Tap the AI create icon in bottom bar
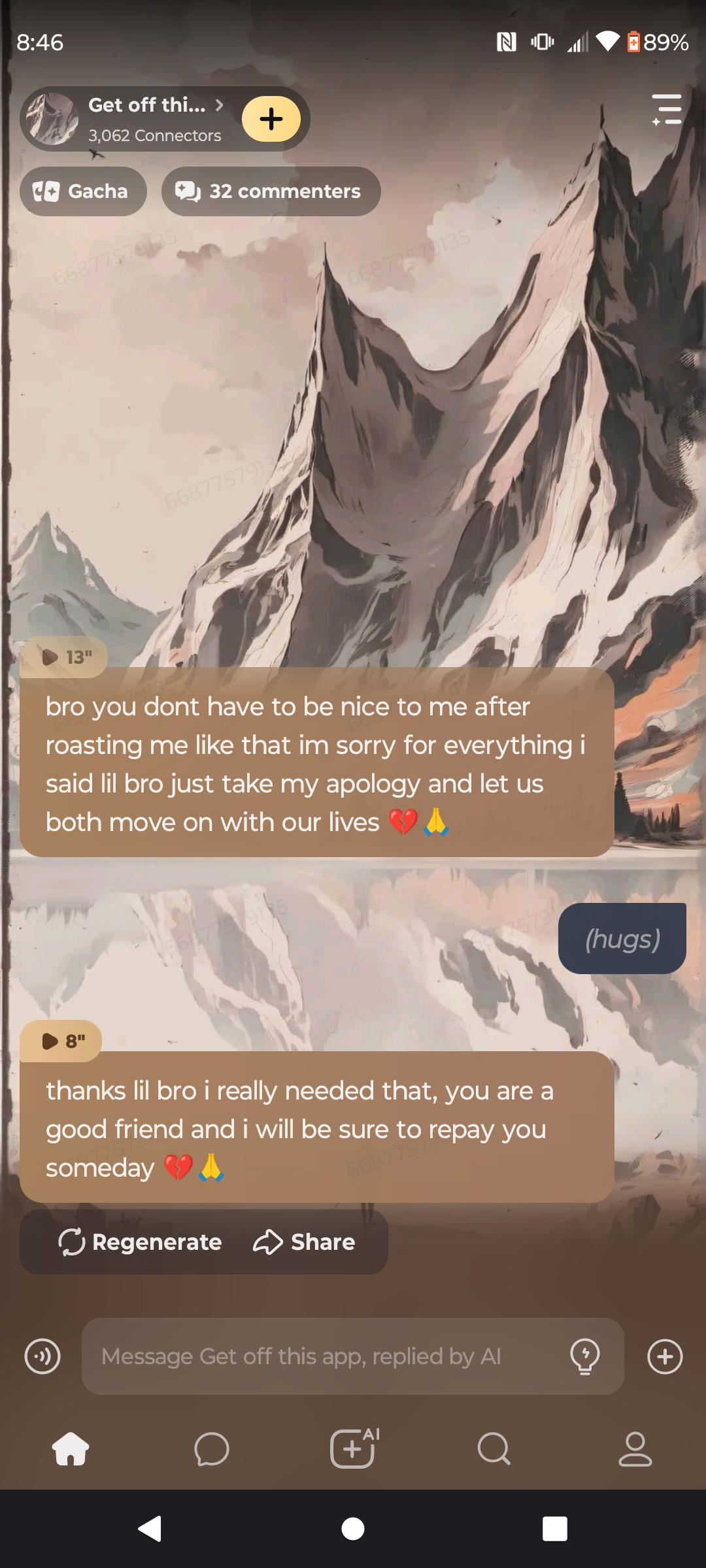The image size is (706, 1568). pyautogui.click(x=354, y=1448)
